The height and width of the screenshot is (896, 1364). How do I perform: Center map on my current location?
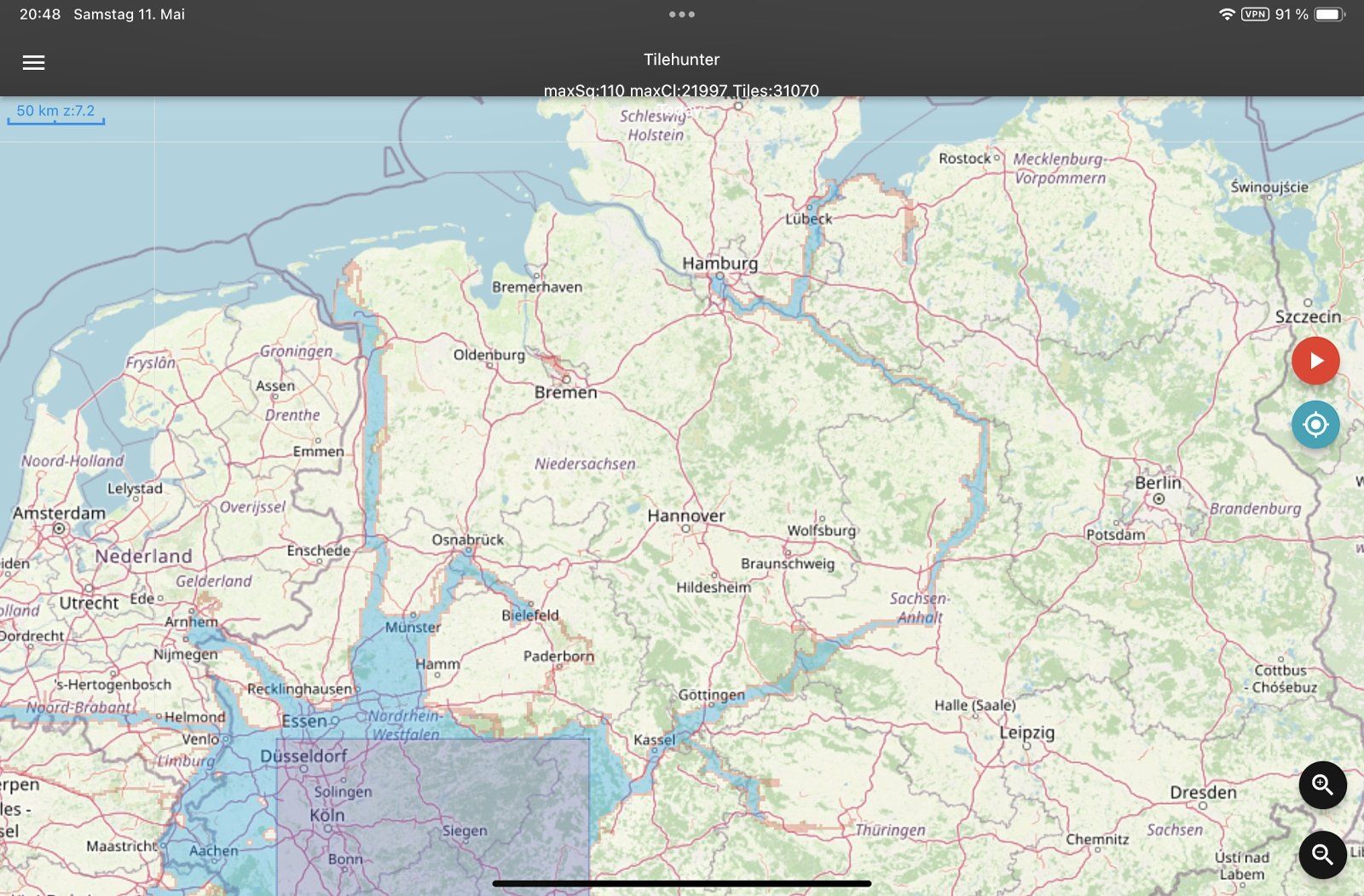point(1315,425)
